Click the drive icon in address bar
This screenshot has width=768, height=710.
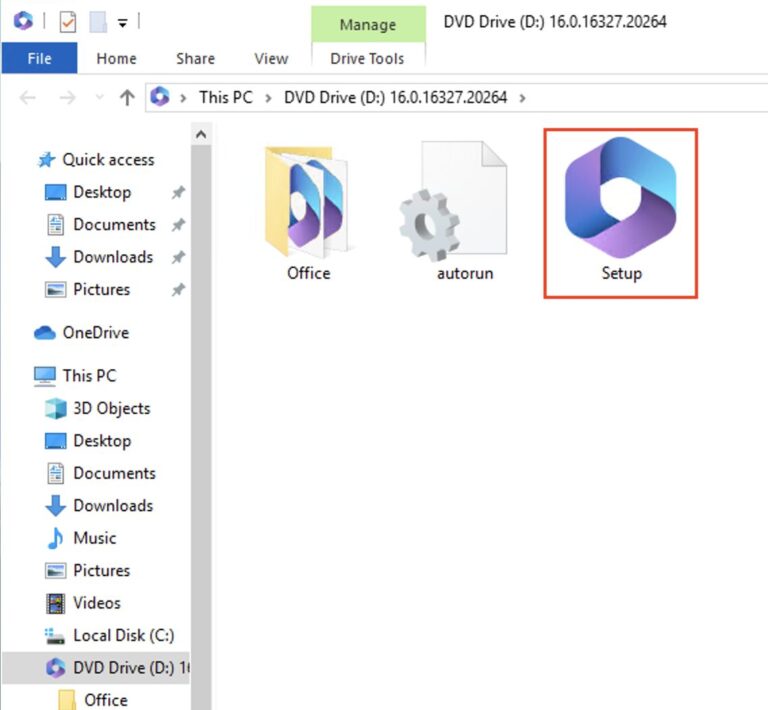pyautogui.click(x=160, y=96)
